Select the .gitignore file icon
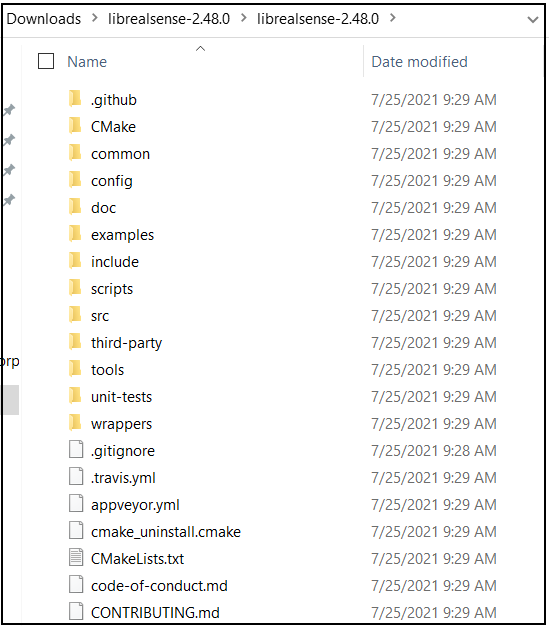549x626 pixels. pos(76,450)
